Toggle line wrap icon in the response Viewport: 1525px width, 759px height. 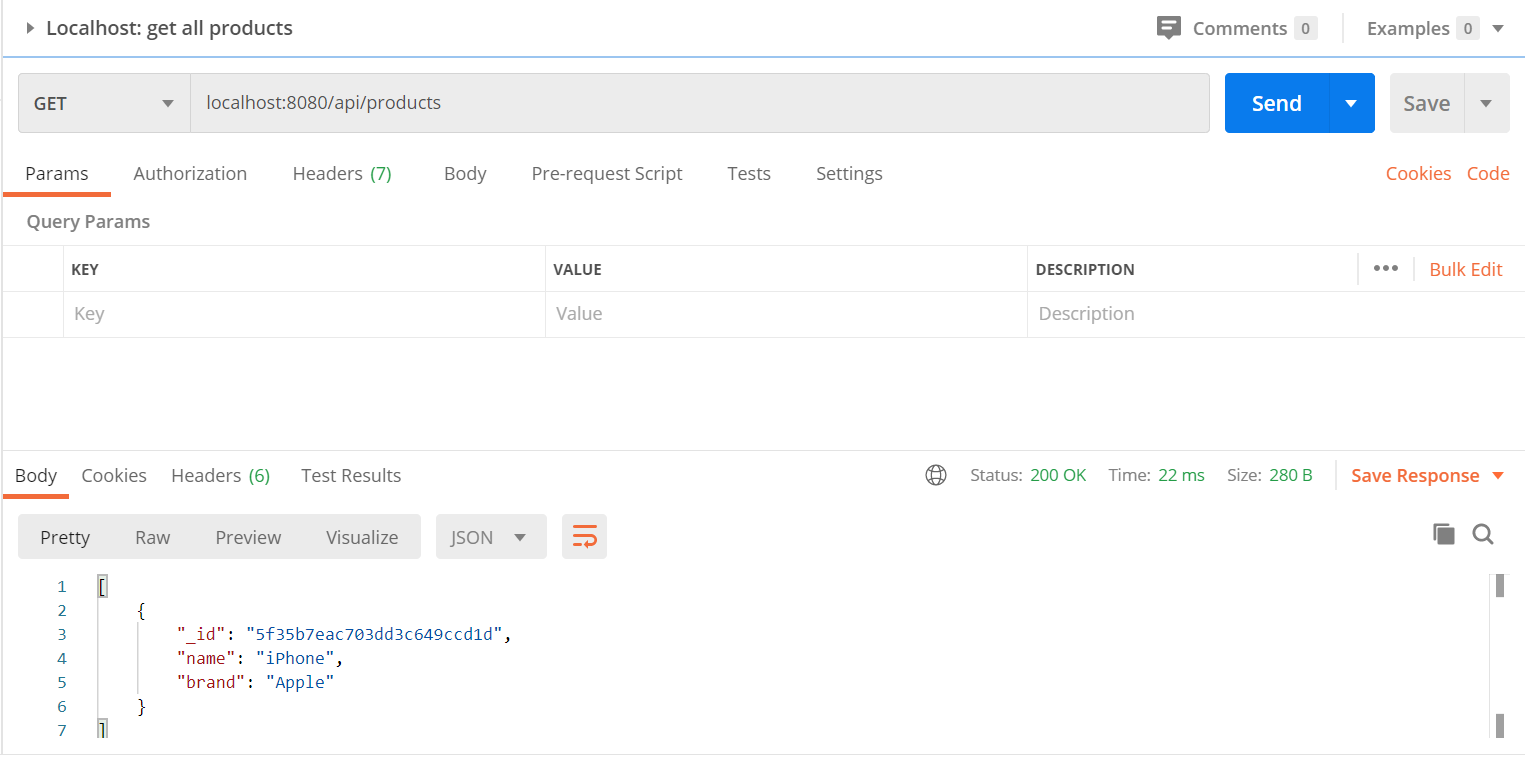pyautogui.click(x=584, y=537)
